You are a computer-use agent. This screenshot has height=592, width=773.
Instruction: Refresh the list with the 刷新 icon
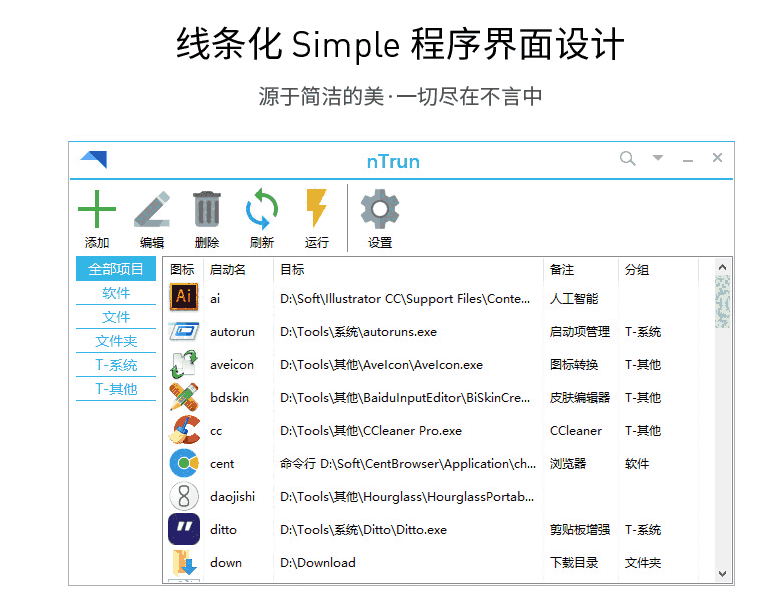point(262,209)
